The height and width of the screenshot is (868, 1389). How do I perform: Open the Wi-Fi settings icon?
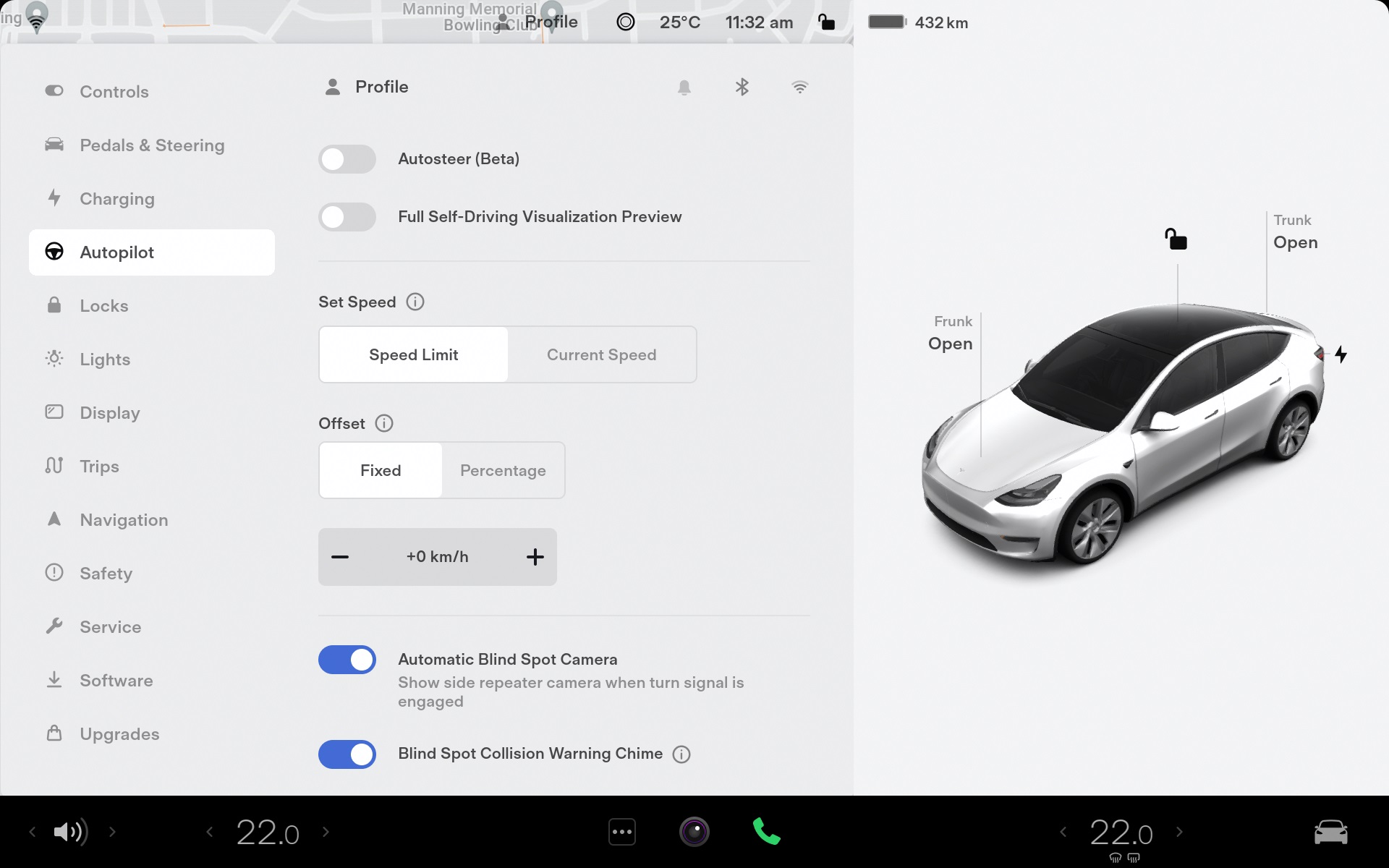click(x=799, y=88)
